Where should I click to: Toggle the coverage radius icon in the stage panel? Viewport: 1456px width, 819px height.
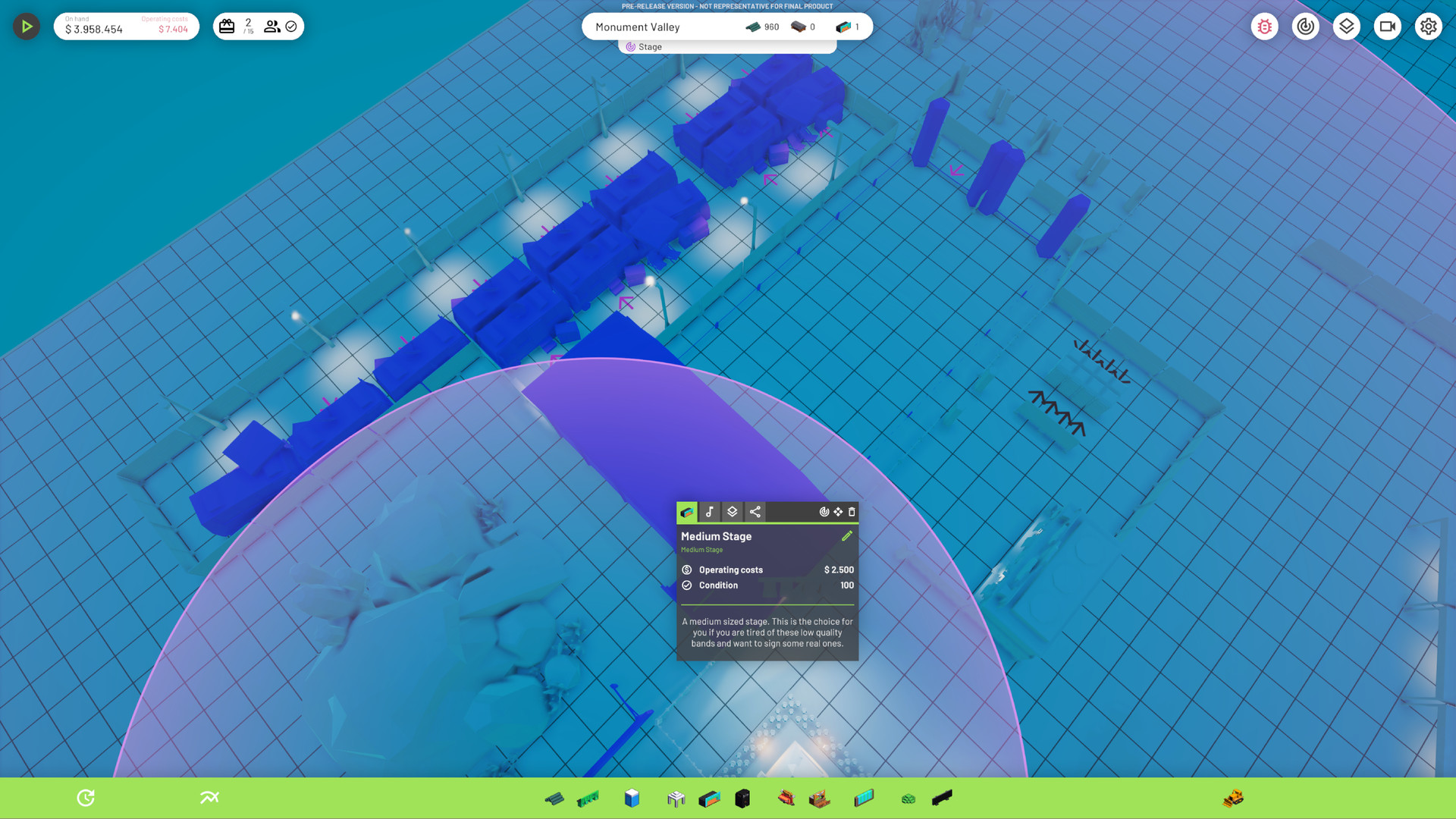824,512
